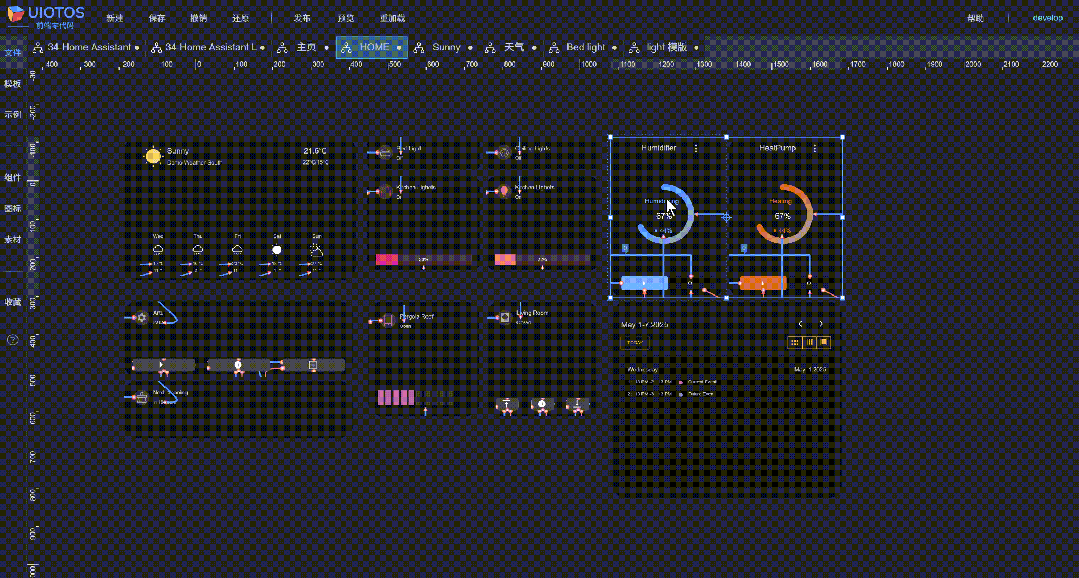Viewport: 1079px width, 578px height.
Task: Switch to the 34 Home Assistant tab
Action: [86, 47]
